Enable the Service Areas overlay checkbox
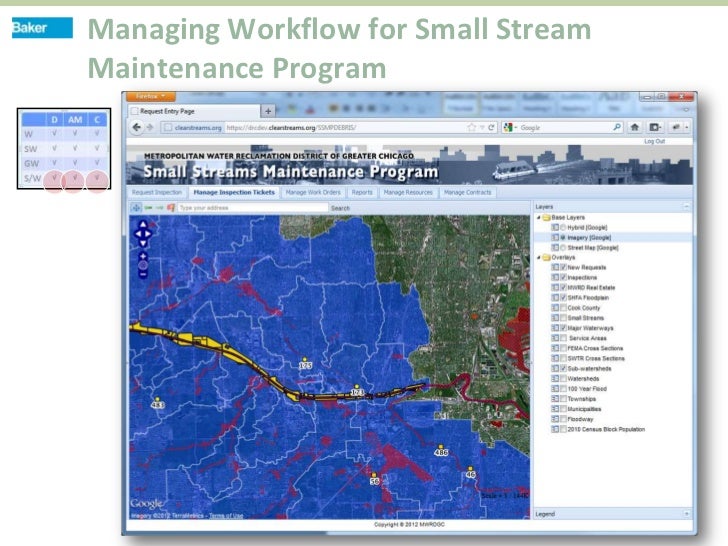 [x=563, y=338]
